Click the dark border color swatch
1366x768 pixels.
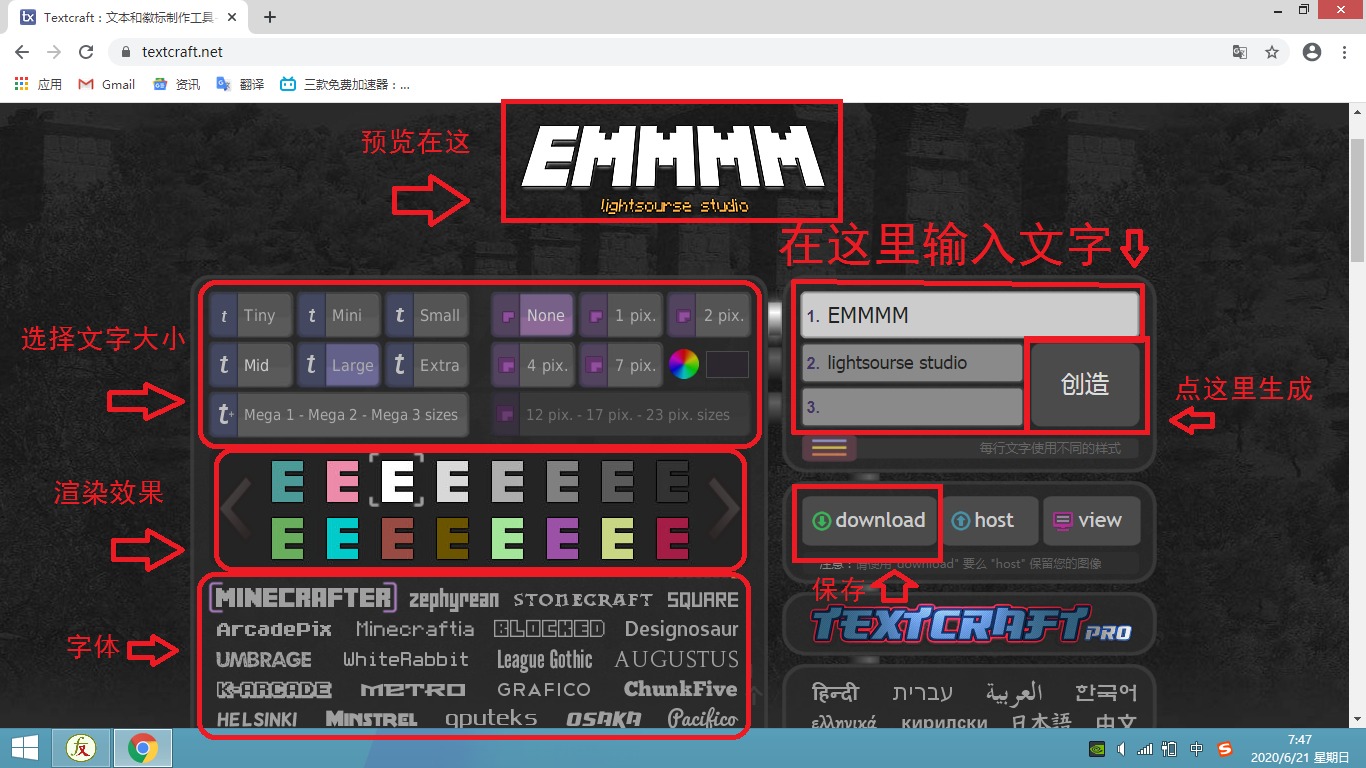[727, 365]
